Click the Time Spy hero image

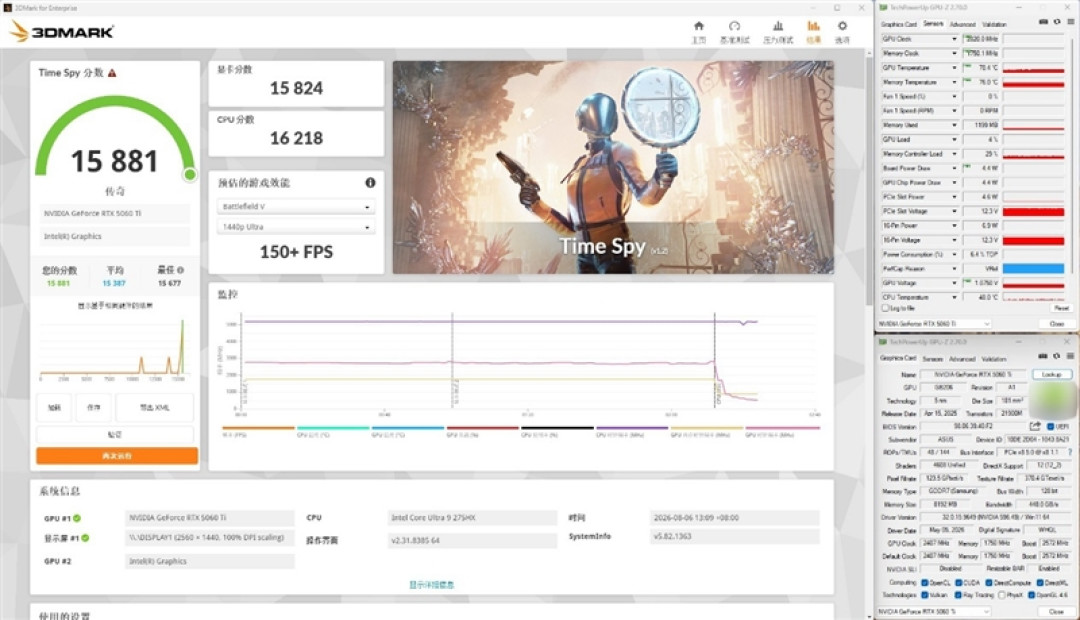click(x=613, y=167)
